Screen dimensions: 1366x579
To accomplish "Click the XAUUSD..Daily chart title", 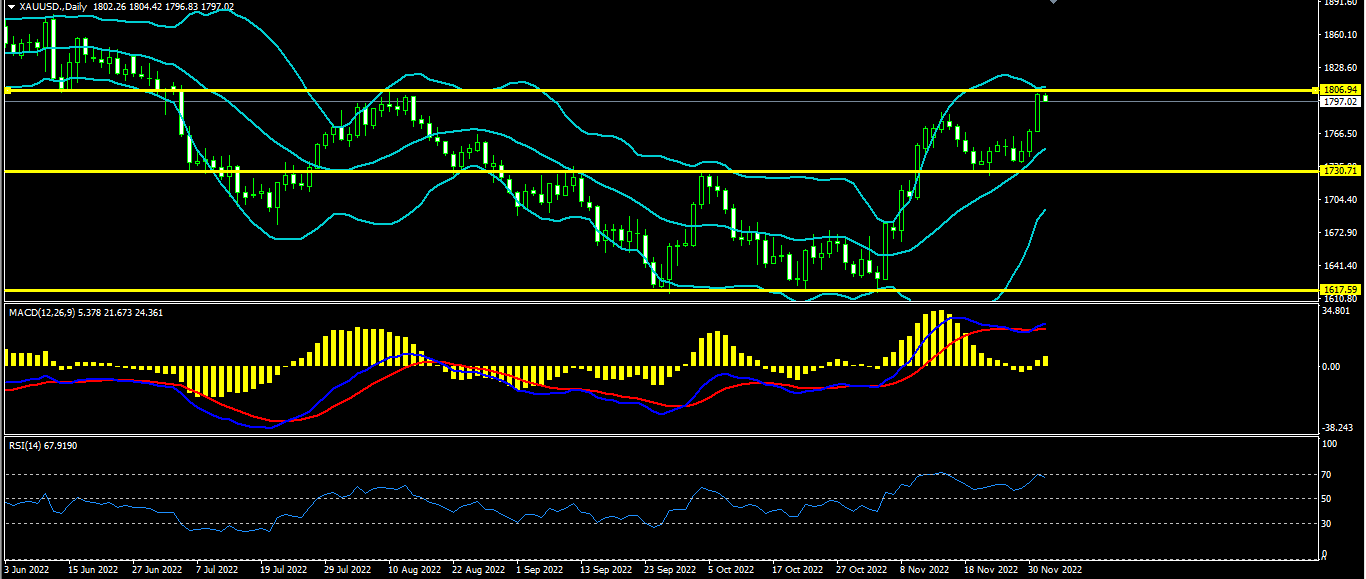I will pyautogui.click(x=51, y=6).
